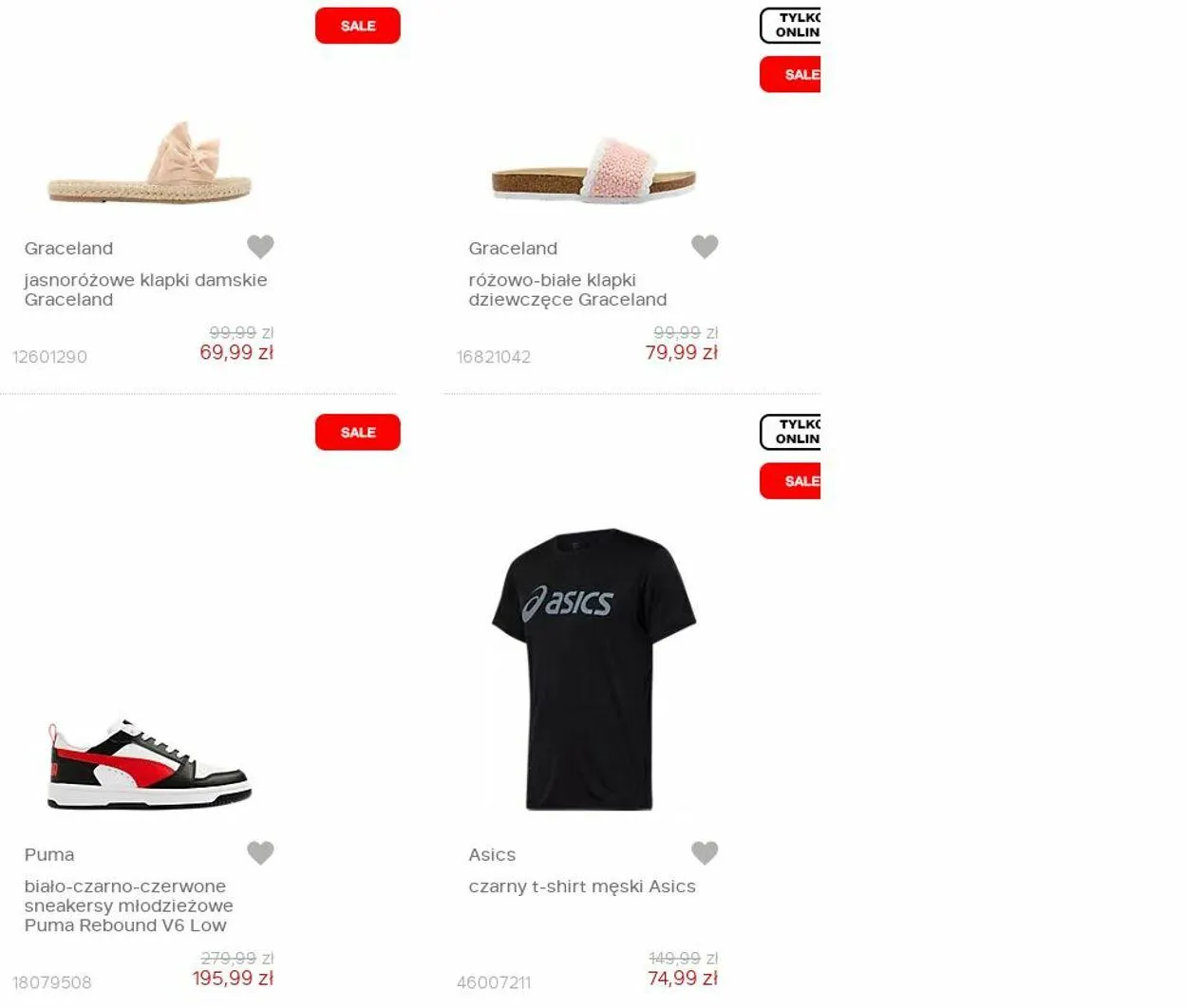
Task: Add jasnoróżowe klapki damskie to favorites
Action: pos(260,247)
